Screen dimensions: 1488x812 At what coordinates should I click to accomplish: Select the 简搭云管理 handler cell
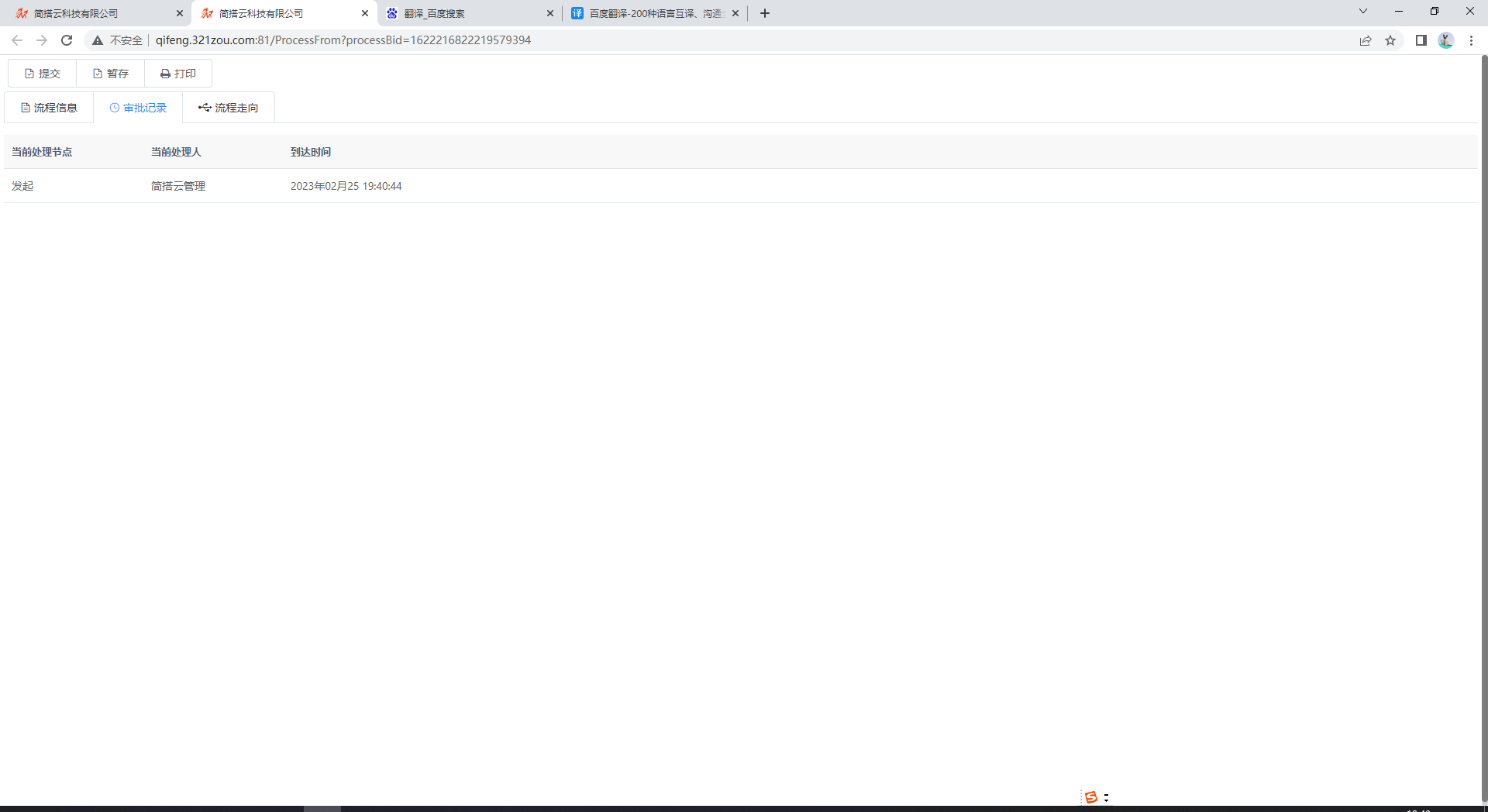178,186
